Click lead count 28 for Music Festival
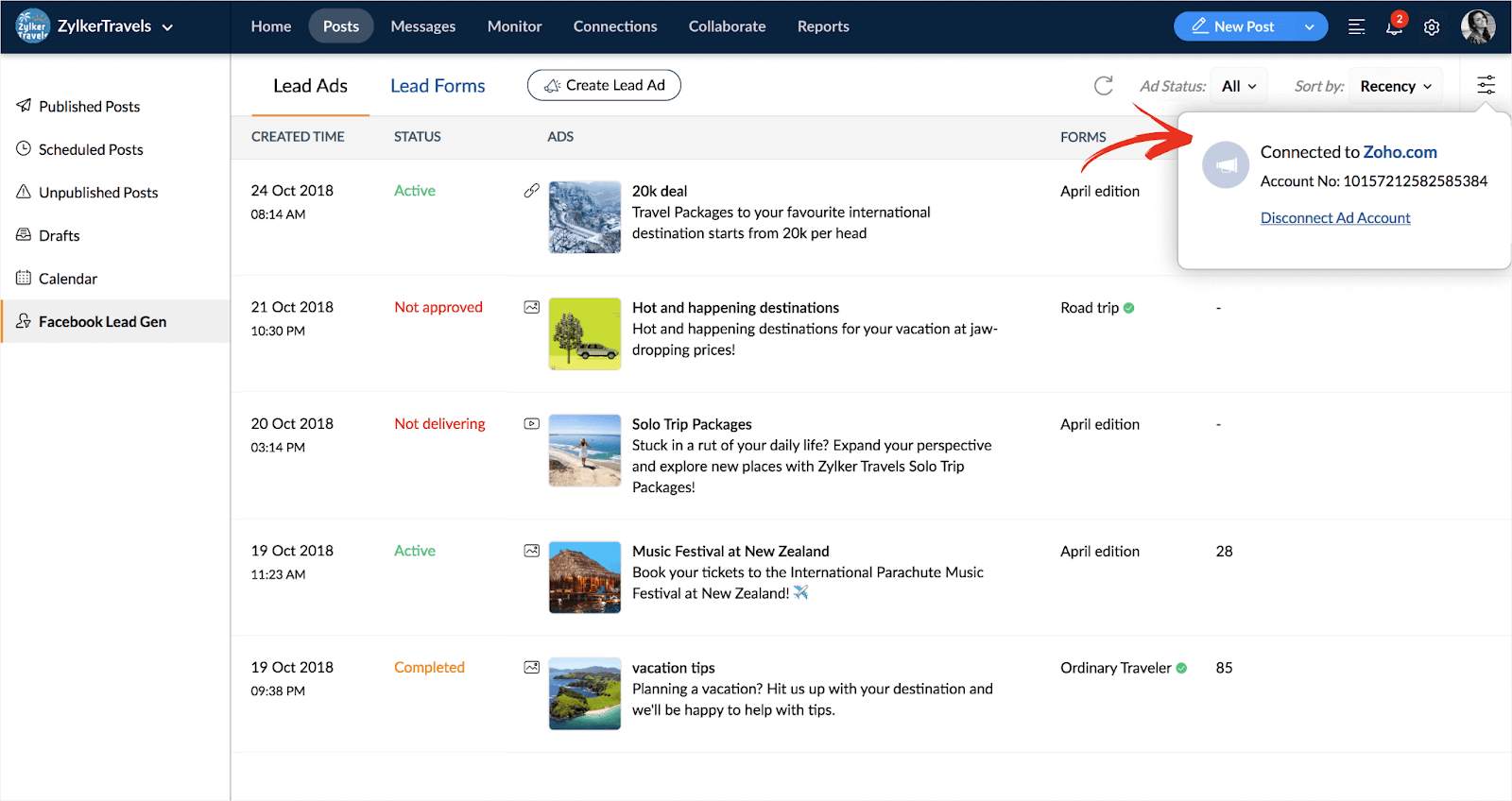Screen dimensions: 1512x801 tap(1224, 552)
